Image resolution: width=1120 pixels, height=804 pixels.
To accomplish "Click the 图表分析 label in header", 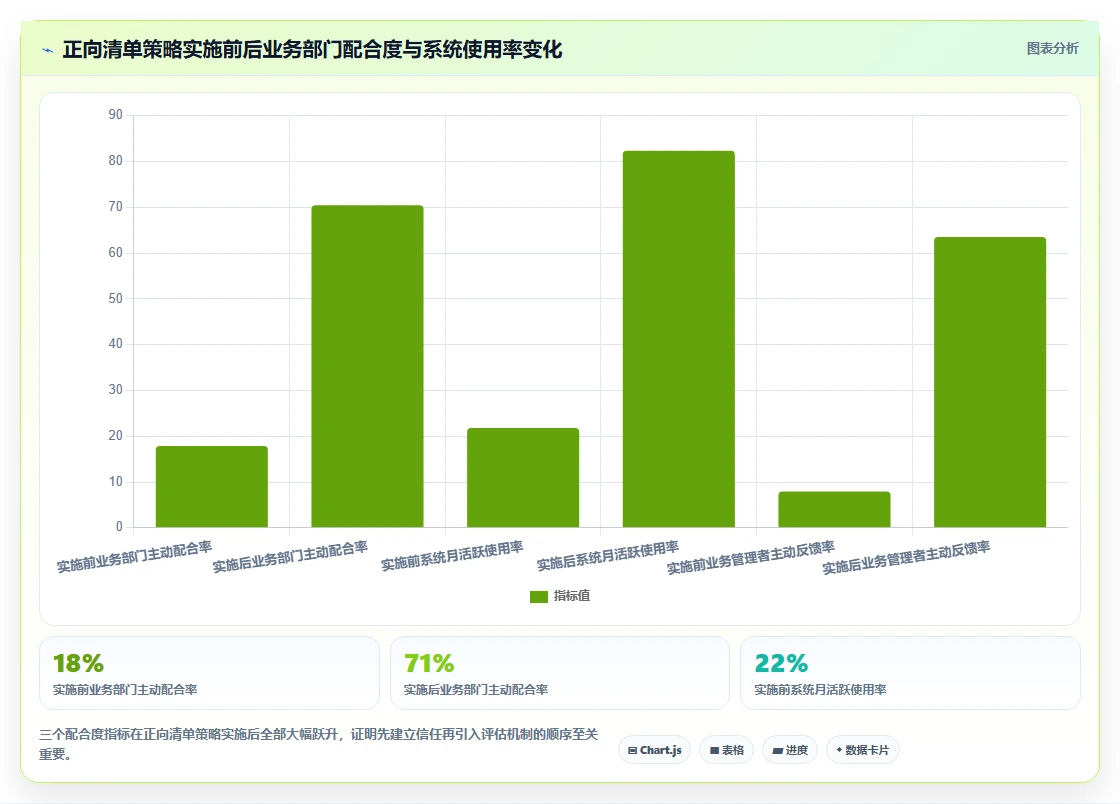I will (1052, 49).
